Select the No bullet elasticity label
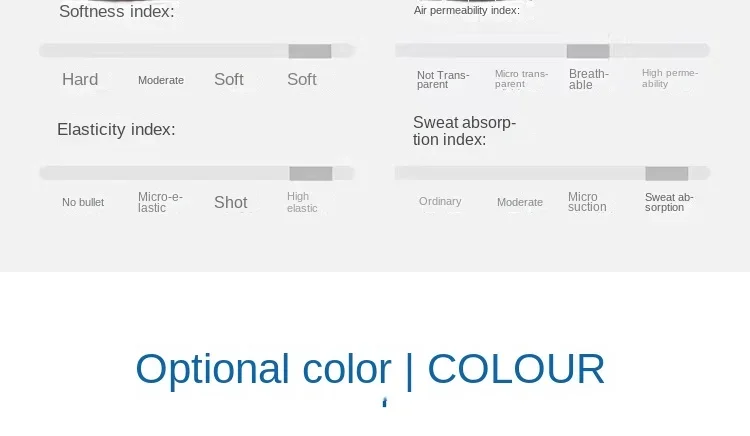The image size is (750, 436). 83,202
